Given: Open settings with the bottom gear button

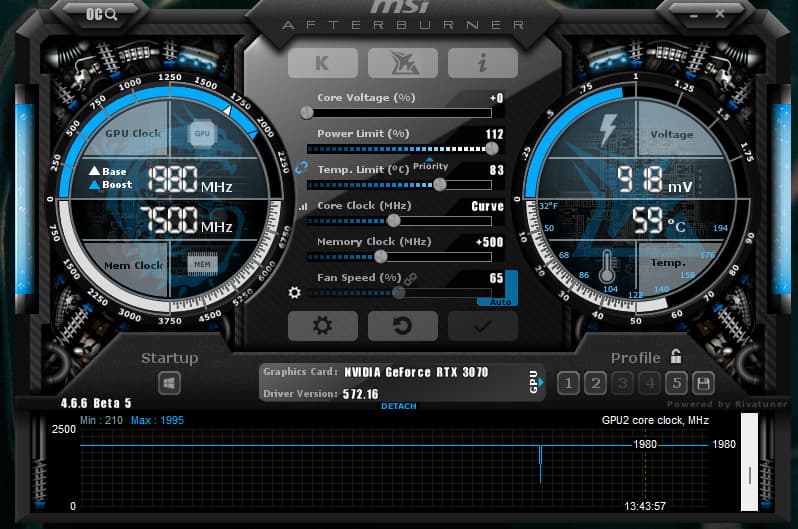Looking at the screenshot, I should pos(323,325).
